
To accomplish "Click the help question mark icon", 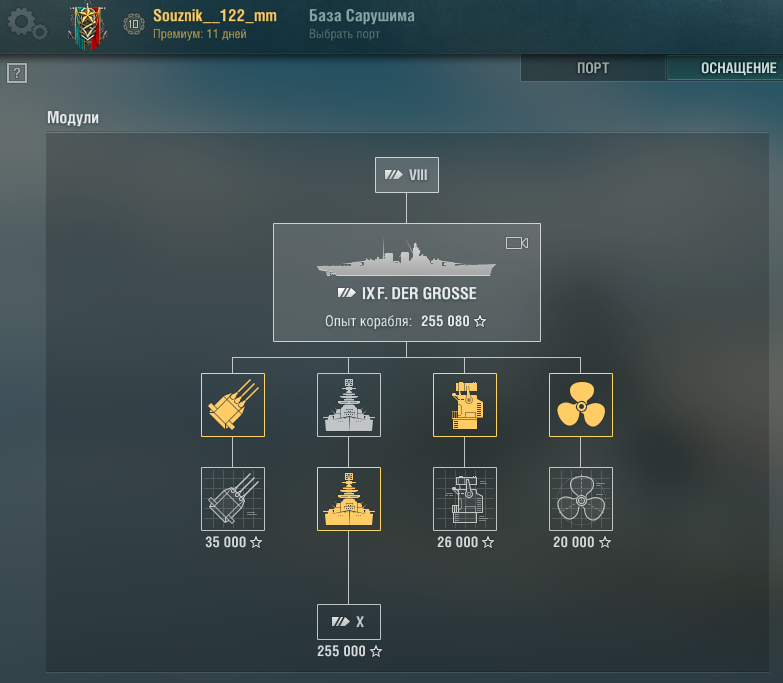I will pyautogui.click(x=17, y=73).
